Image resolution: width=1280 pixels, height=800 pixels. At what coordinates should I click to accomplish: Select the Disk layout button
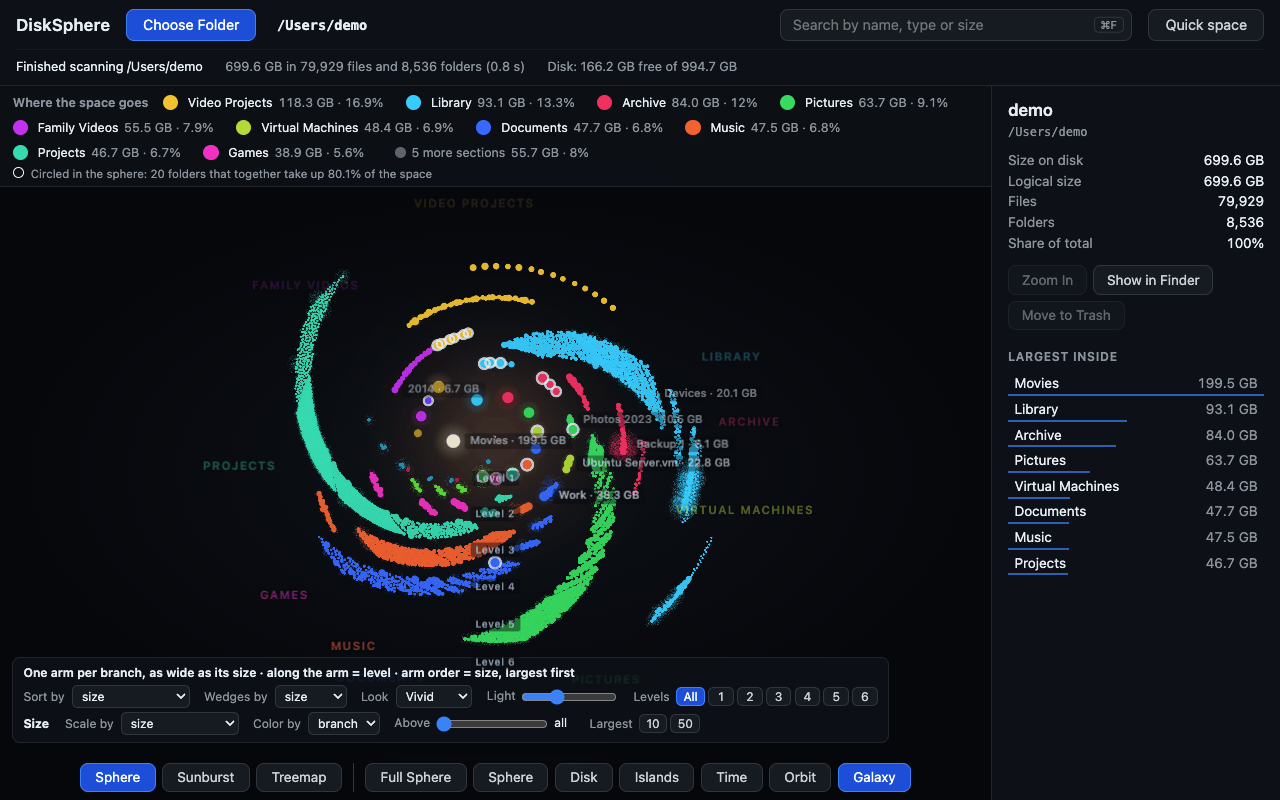tap(584, 777)
